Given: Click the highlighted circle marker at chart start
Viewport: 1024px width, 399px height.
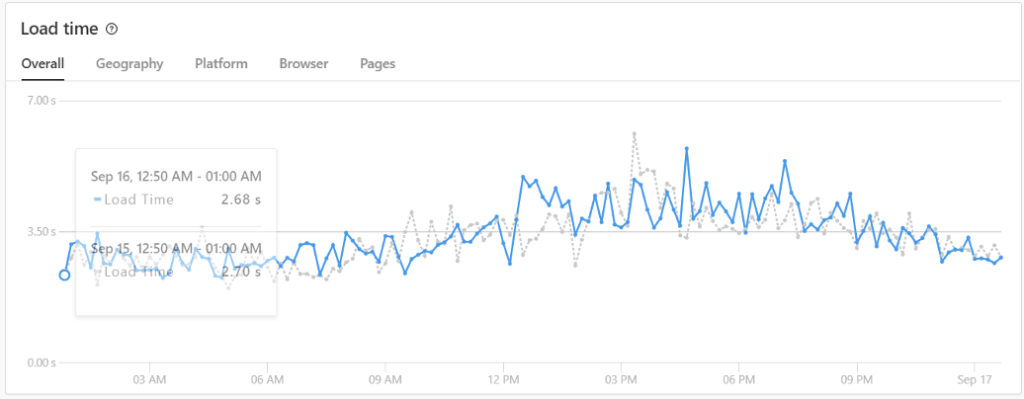Looking at the screenshot, I should 64,275.
